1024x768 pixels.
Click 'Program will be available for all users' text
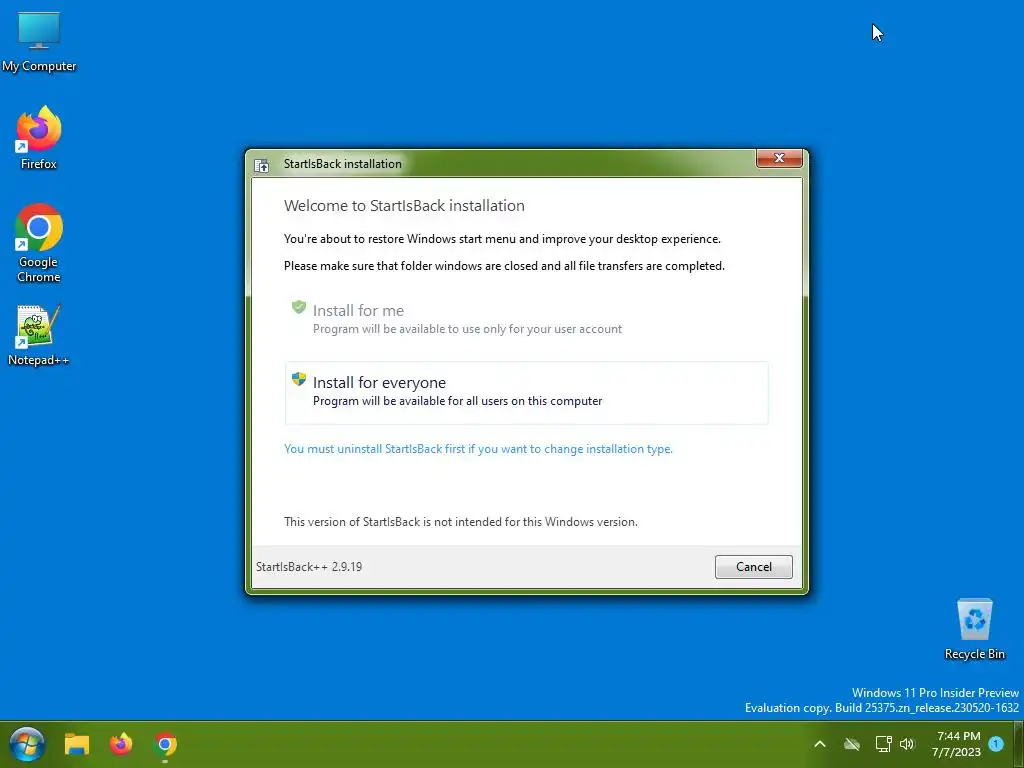click(457, 401)
